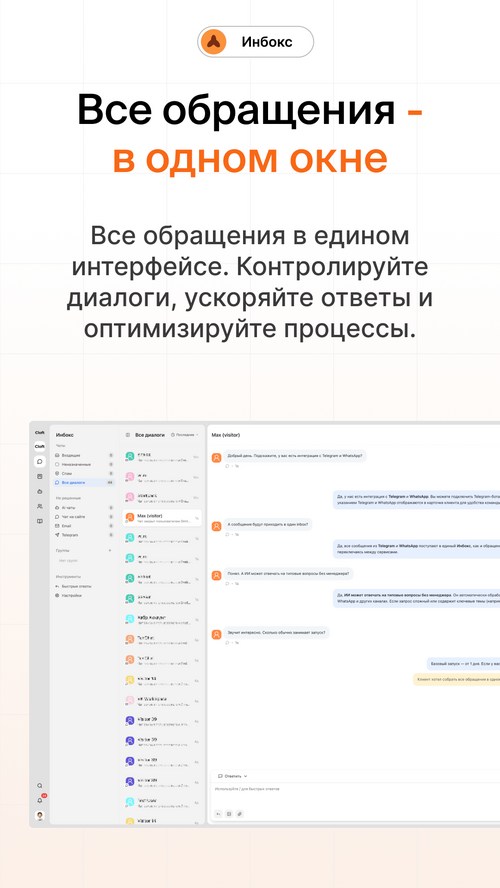The width and height of the screenshot is (500, 888).
Task: Click the Max (visitor) chat header title
Action: [225, 435]
